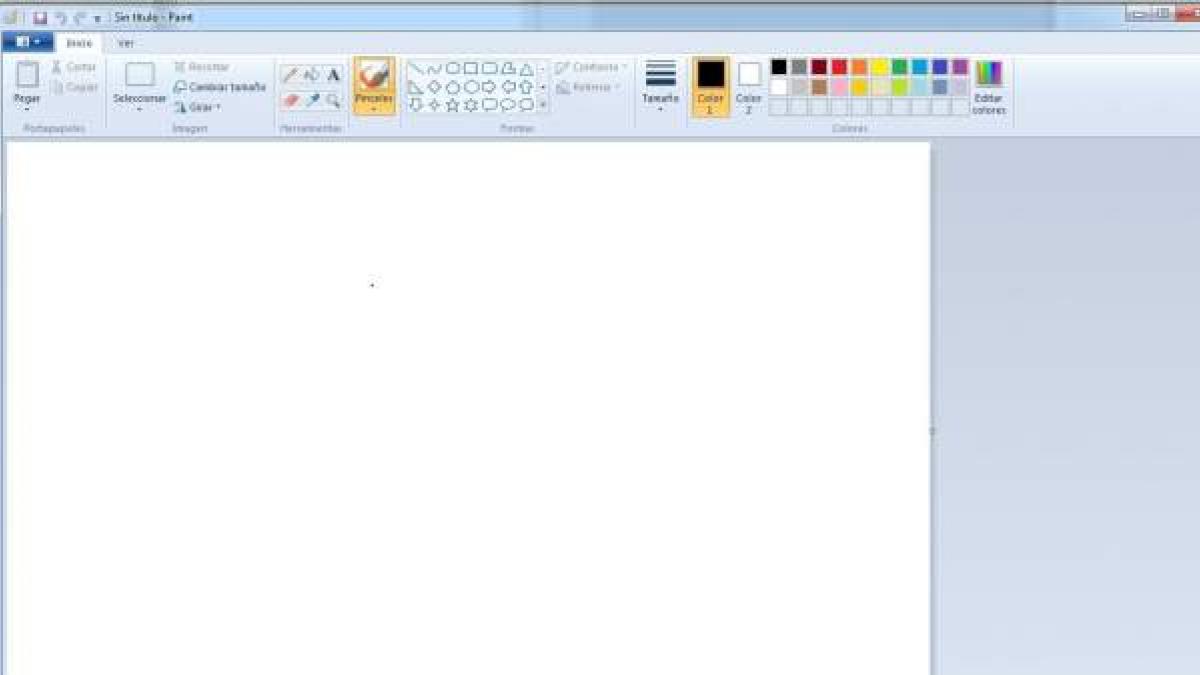Choose the Down arrow shape
1200x675 pixels.
pos(415,104)
